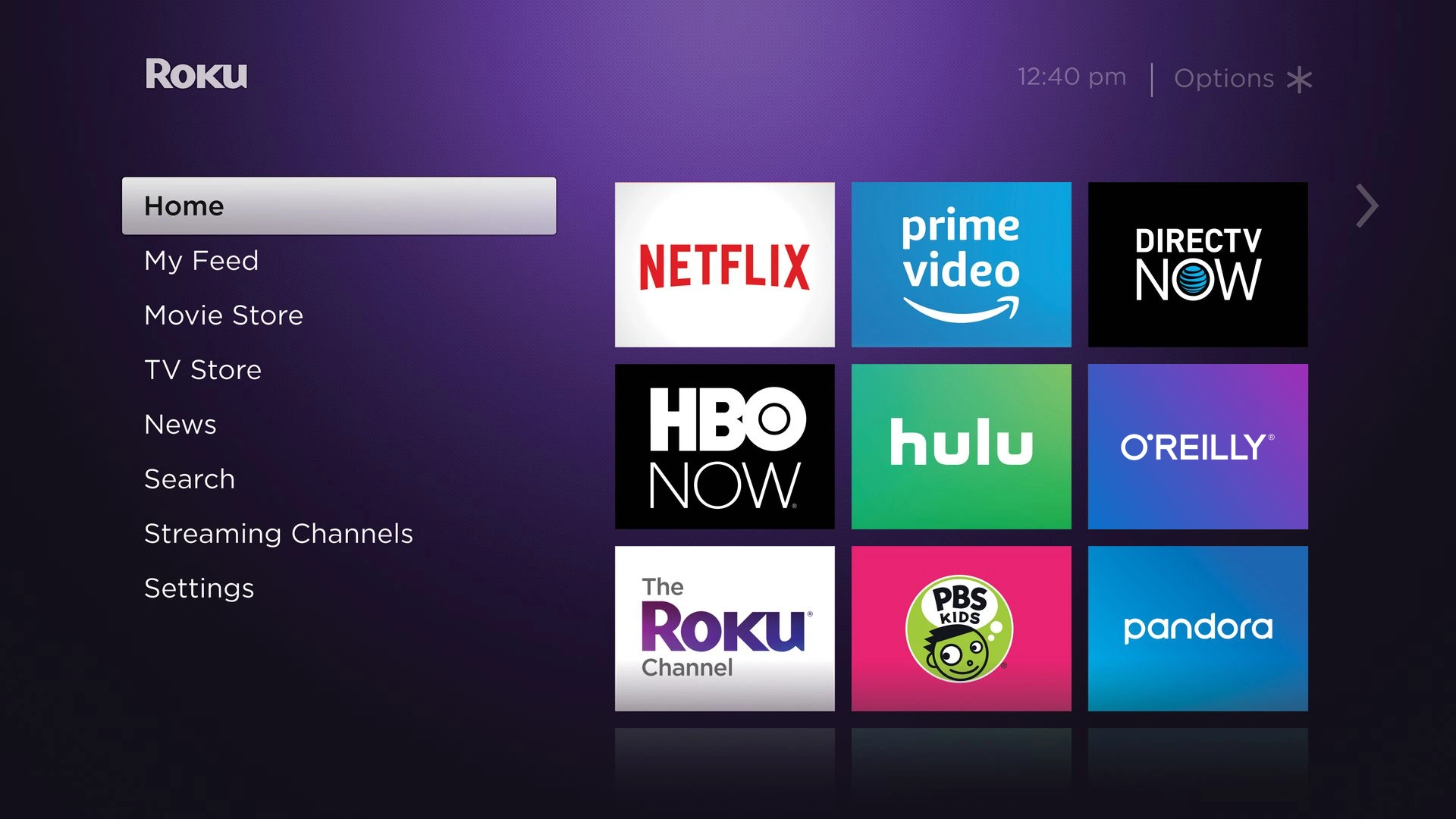Open the O'Reilly channel

[1197, 447]
